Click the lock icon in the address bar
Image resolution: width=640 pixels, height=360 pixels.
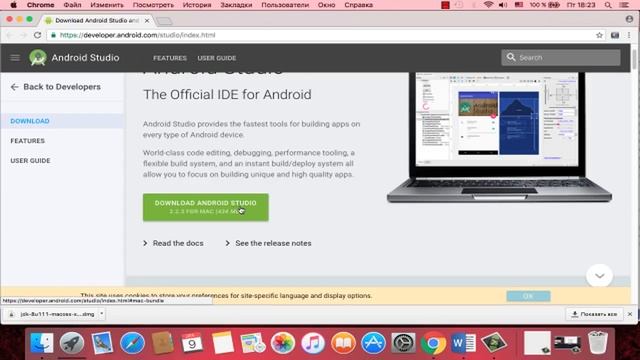53,35
